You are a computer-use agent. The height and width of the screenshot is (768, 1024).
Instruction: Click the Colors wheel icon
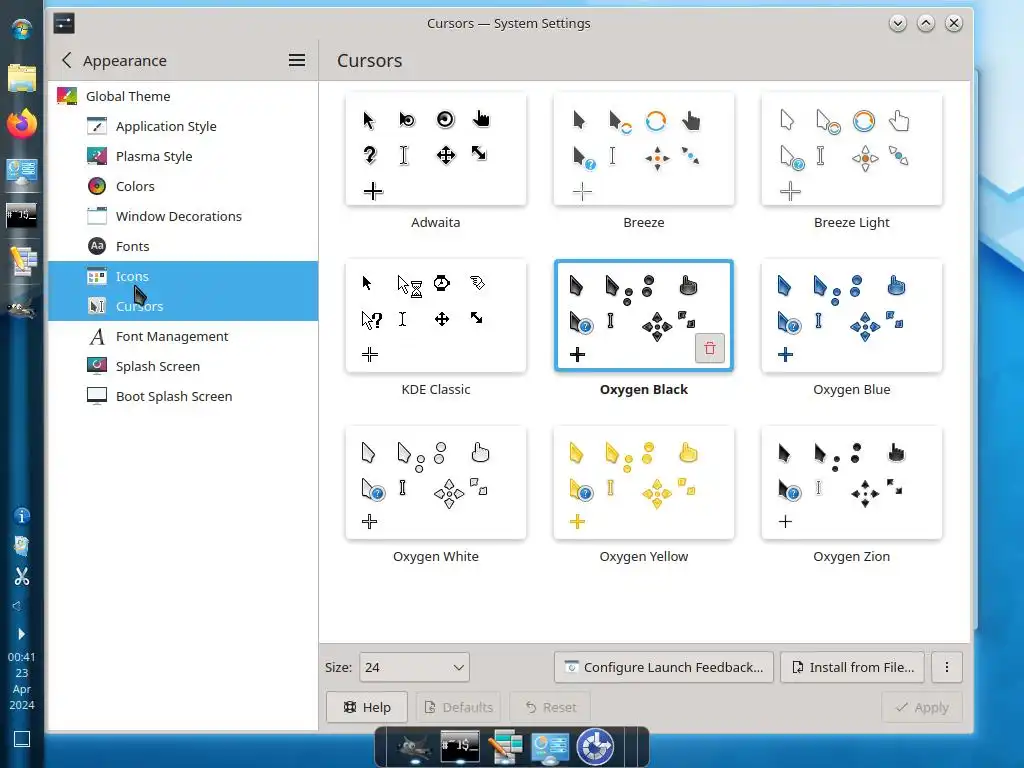[97, 186]
